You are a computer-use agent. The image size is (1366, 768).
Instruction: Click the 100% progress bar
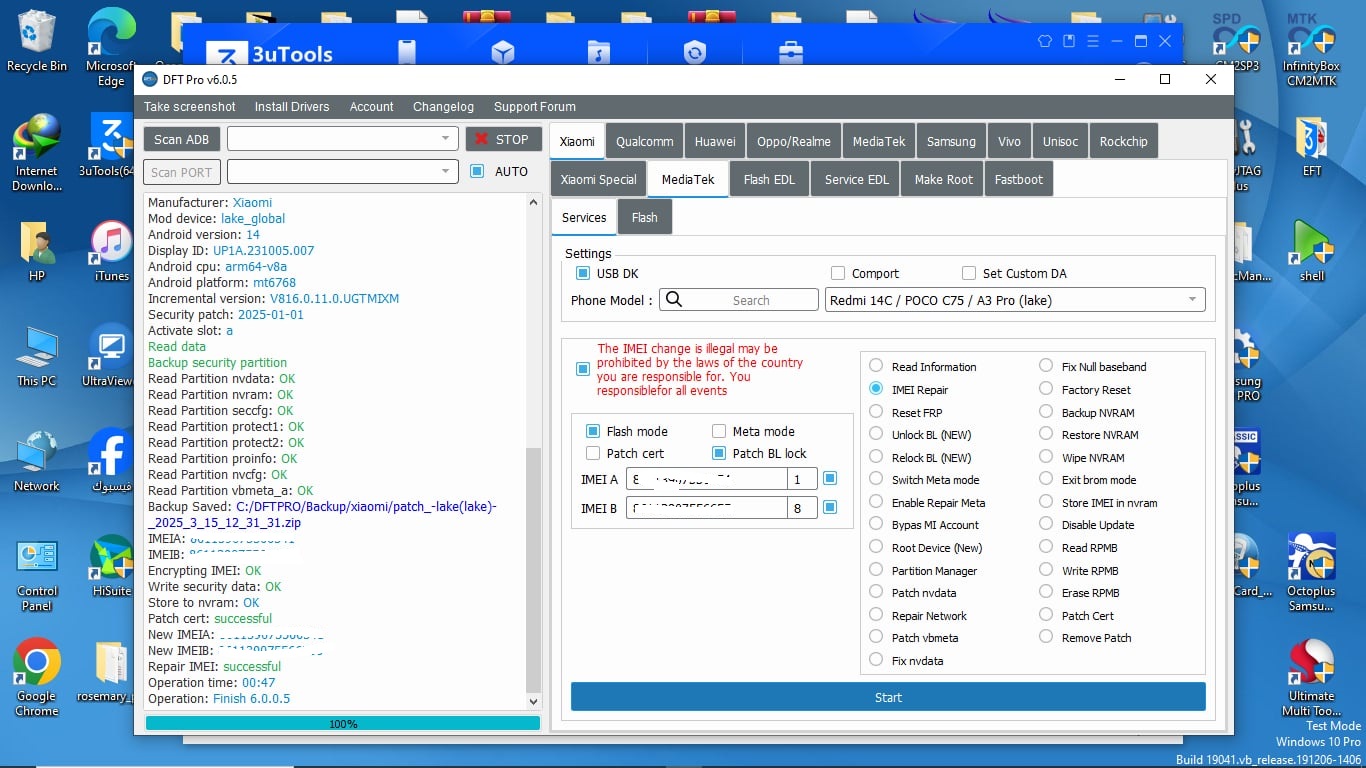pos(343,723)
